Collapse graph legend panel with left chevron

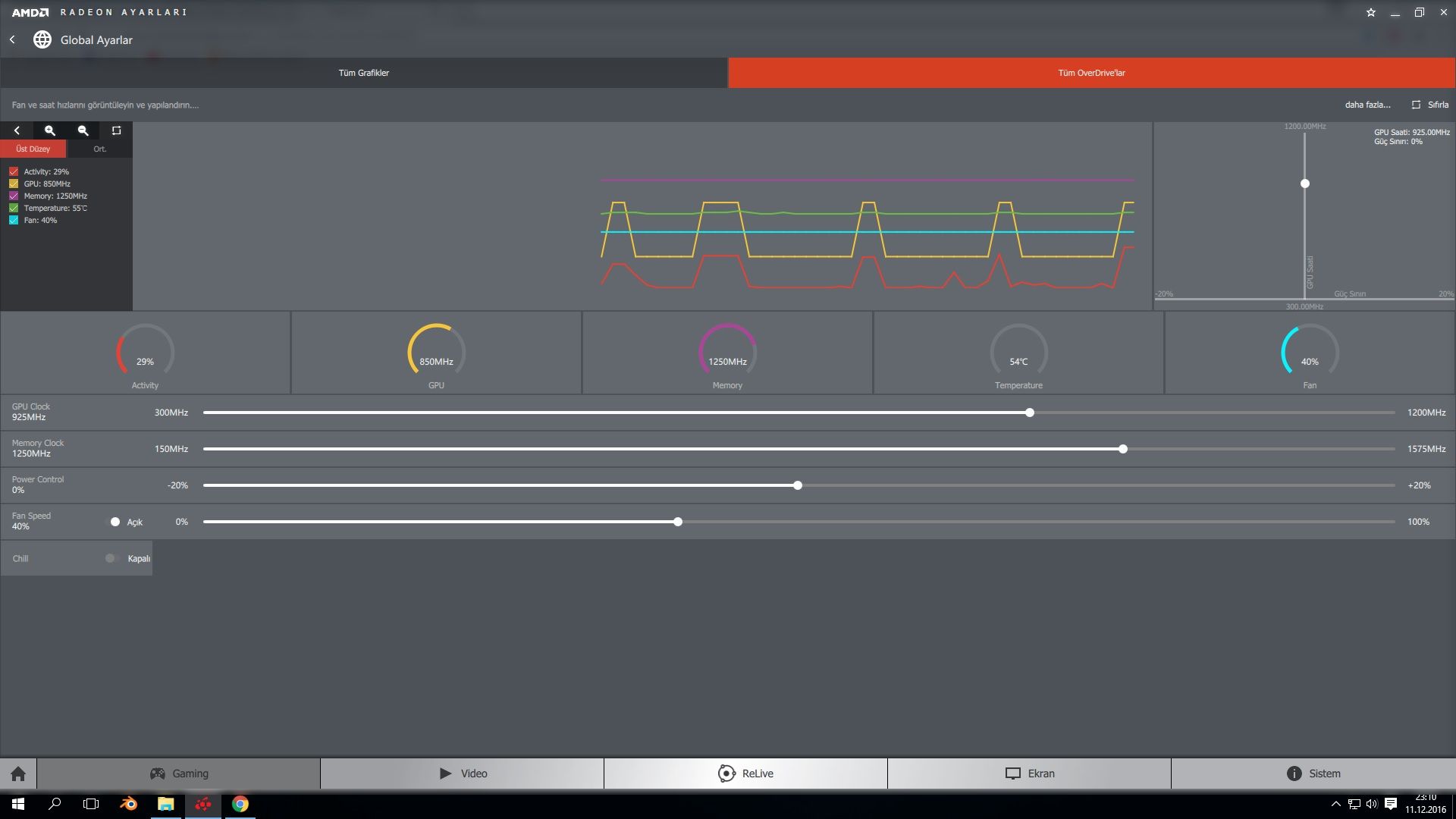tap(17, 130)
